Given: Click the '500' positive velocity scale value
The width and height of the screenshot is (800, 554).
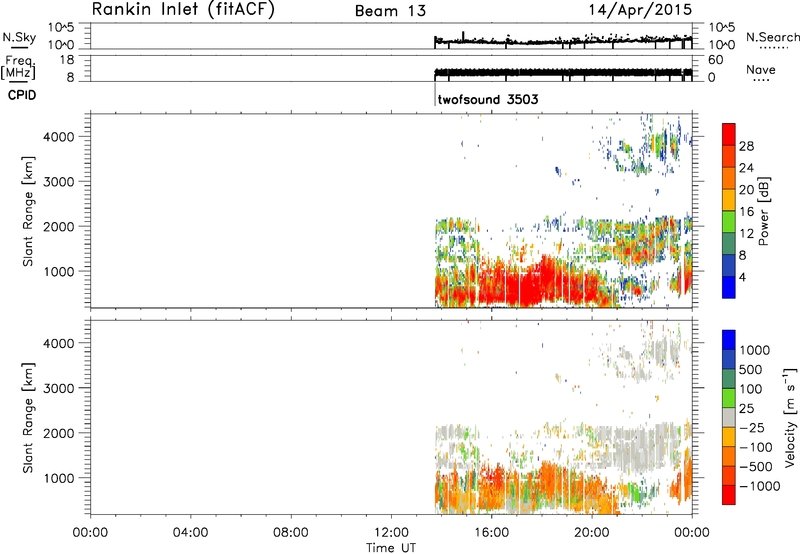Looking at the screenshot, I should (x=751, y=370).
